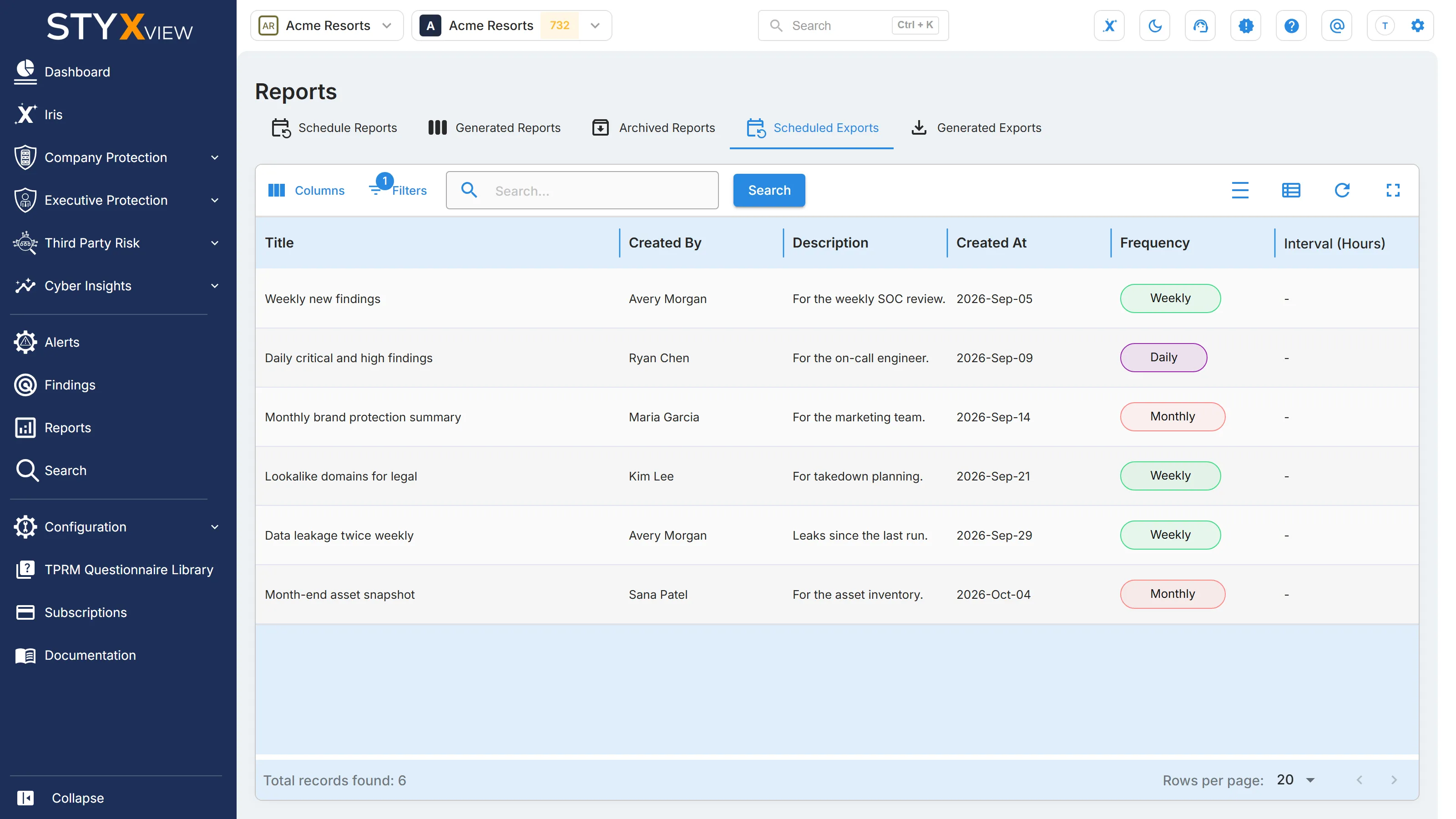Click the Description column header
The height and width of the screenshot is (819, 1456).
830,243
